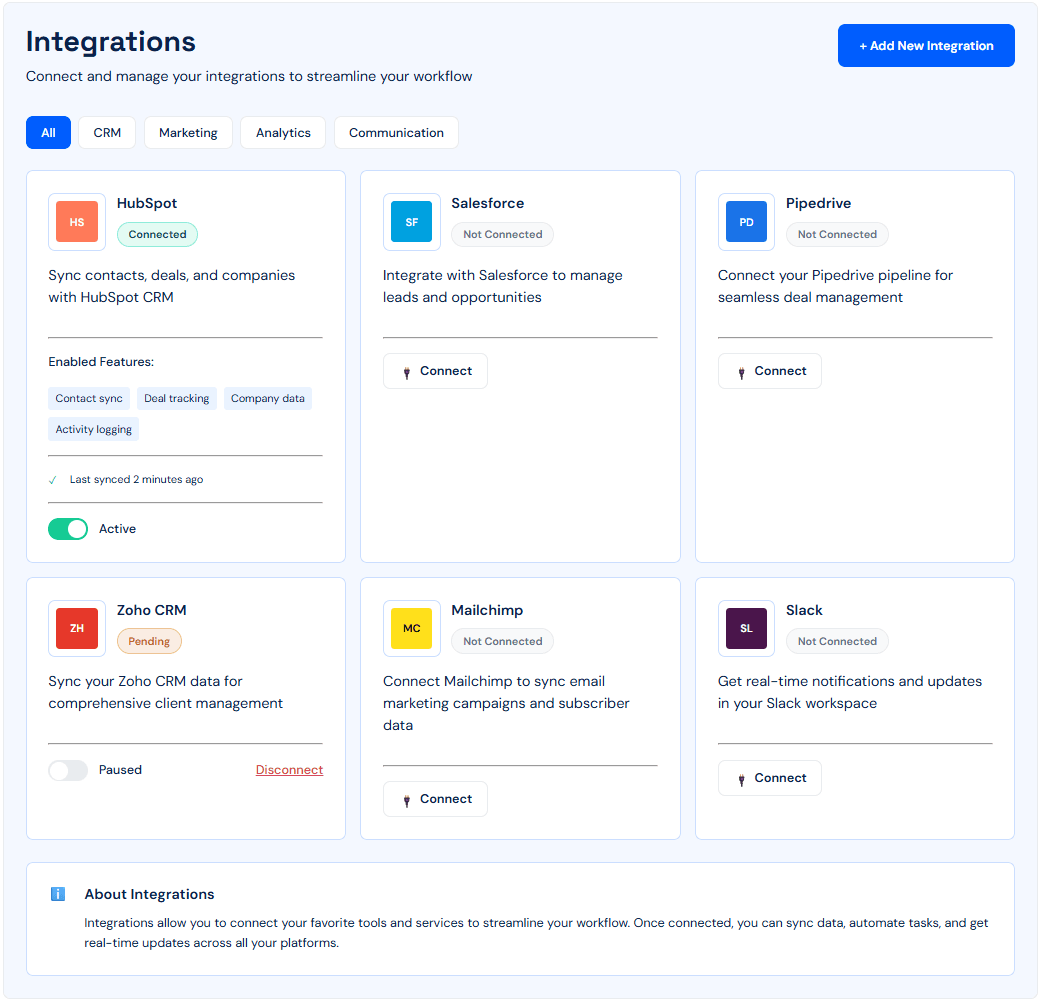Select the Analytics filter tab
This screenshot has height=1002, width=1038.
(282, 132)
